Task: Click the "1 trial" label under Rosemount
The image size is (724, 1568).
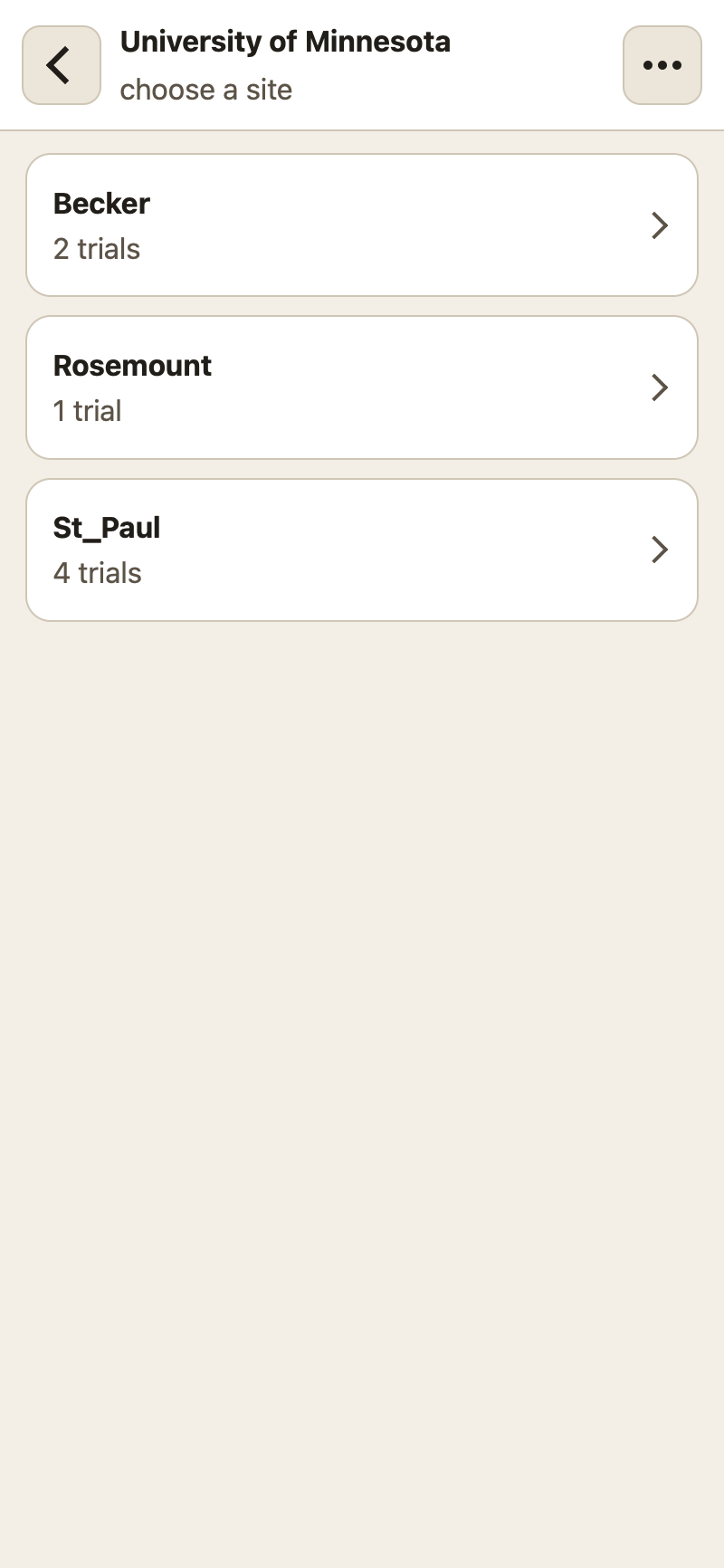Action: tap(87, 411)
